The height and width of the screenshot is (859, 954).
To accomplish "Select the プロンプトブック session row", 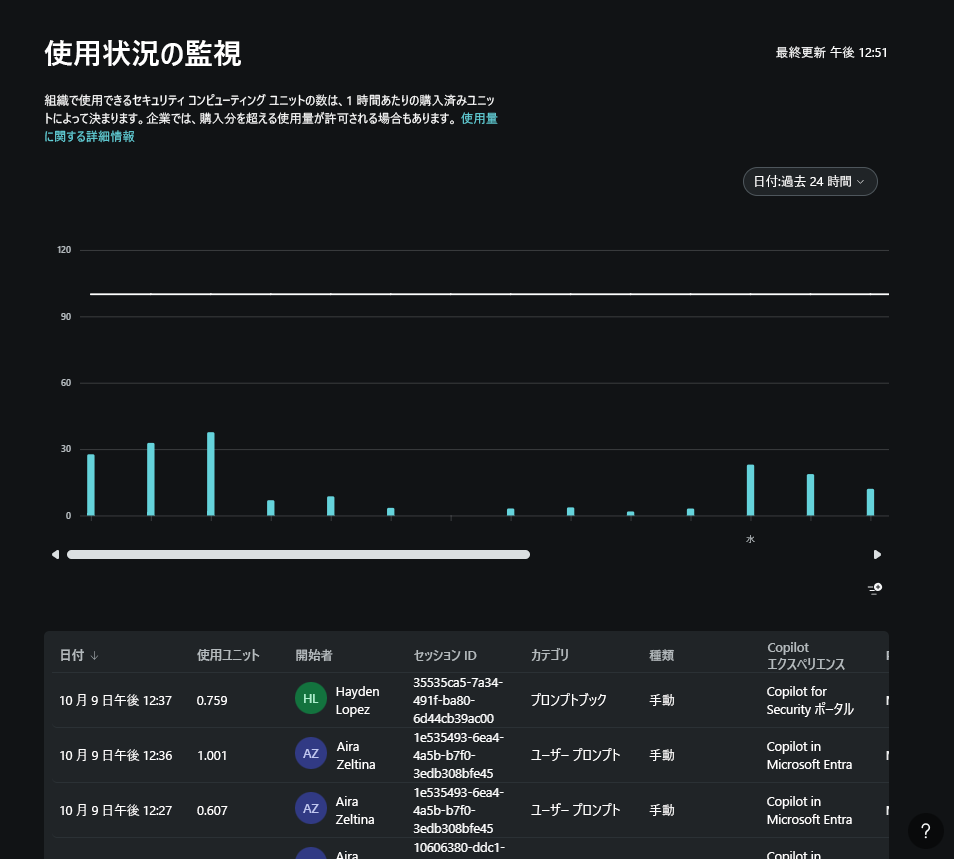I will pyautogui.click(x=568, y=700).
